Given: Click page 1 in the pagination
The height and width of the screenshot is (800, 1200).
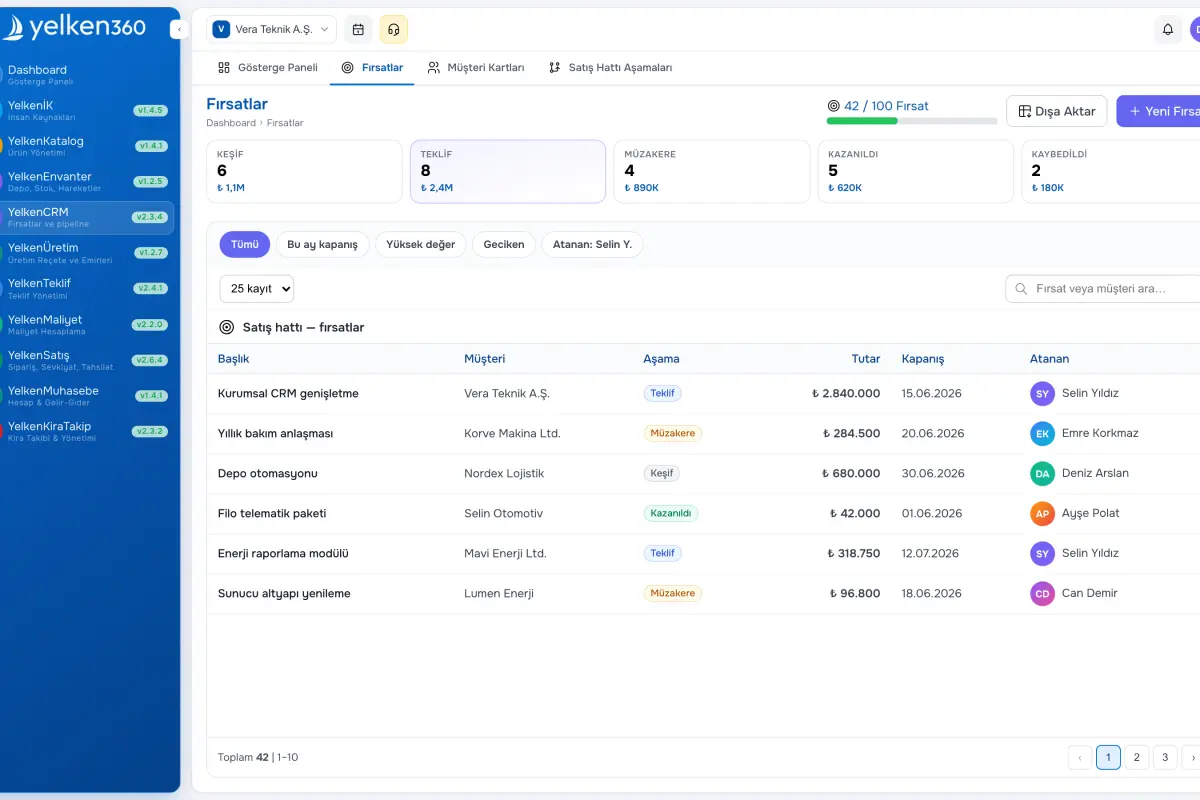Looking at the screenshot, I should 1108,758.
